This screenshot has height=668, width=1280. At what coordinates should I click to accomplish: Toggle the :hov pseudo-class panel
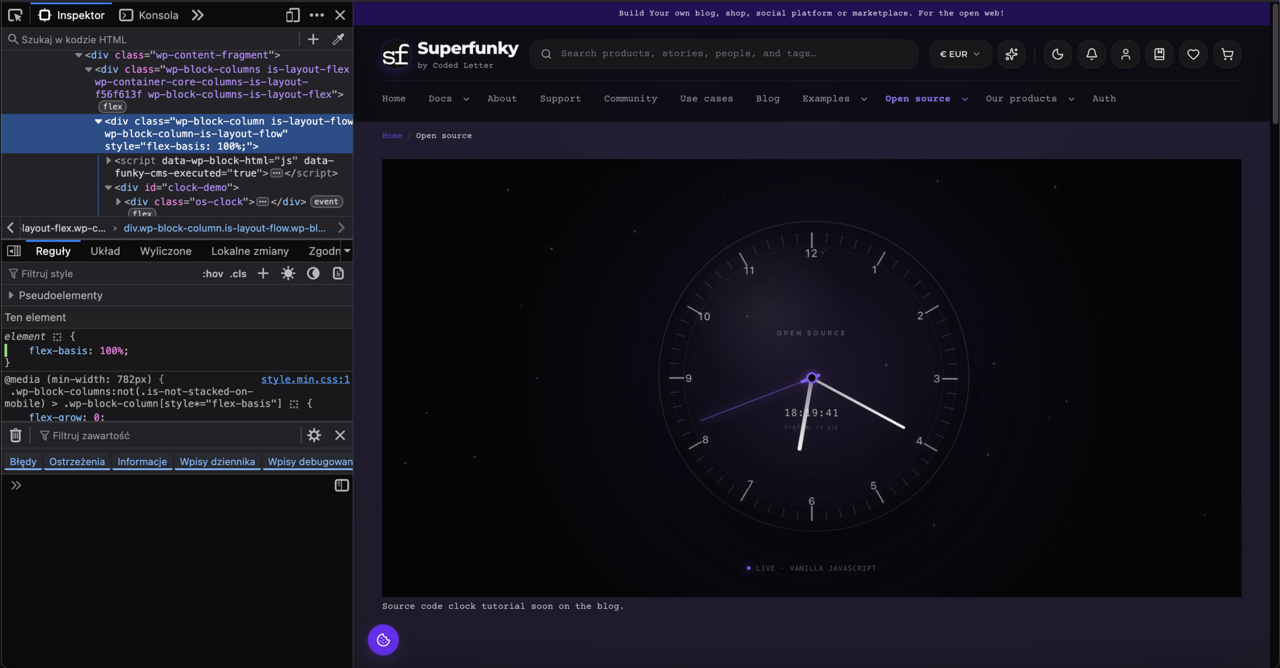coord(213,273)
